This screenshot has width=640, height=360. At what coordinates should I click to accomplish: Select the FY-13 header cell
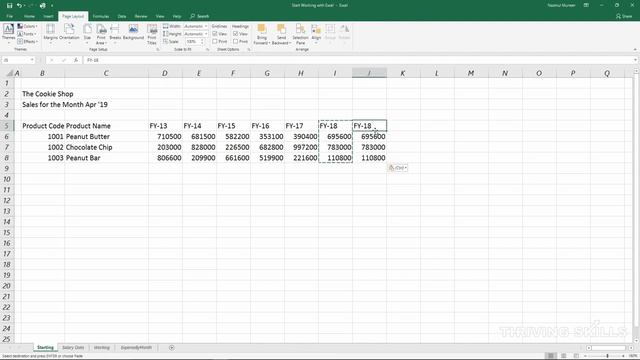coord(165,126)
